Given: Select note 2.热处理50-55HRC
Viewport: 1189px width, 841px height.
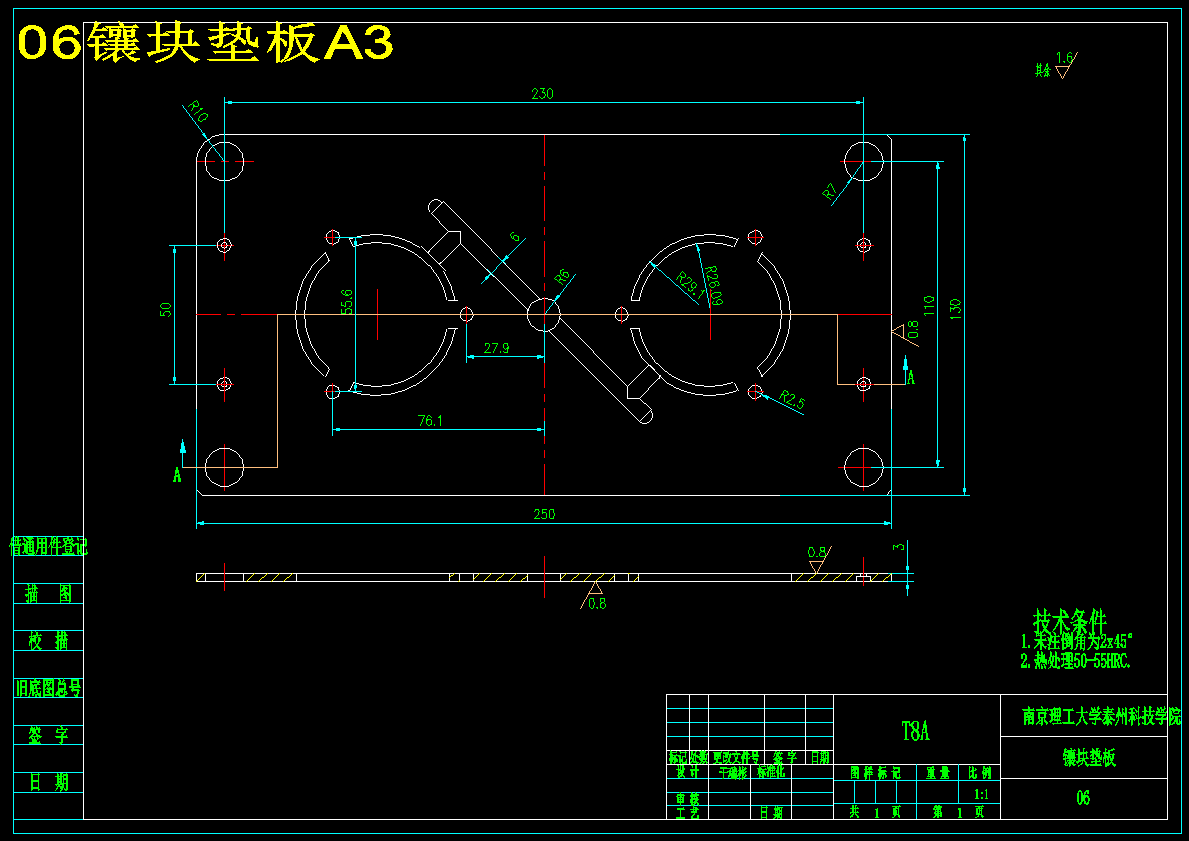Looking at the screenshot, I should [x=1075, y=661].
